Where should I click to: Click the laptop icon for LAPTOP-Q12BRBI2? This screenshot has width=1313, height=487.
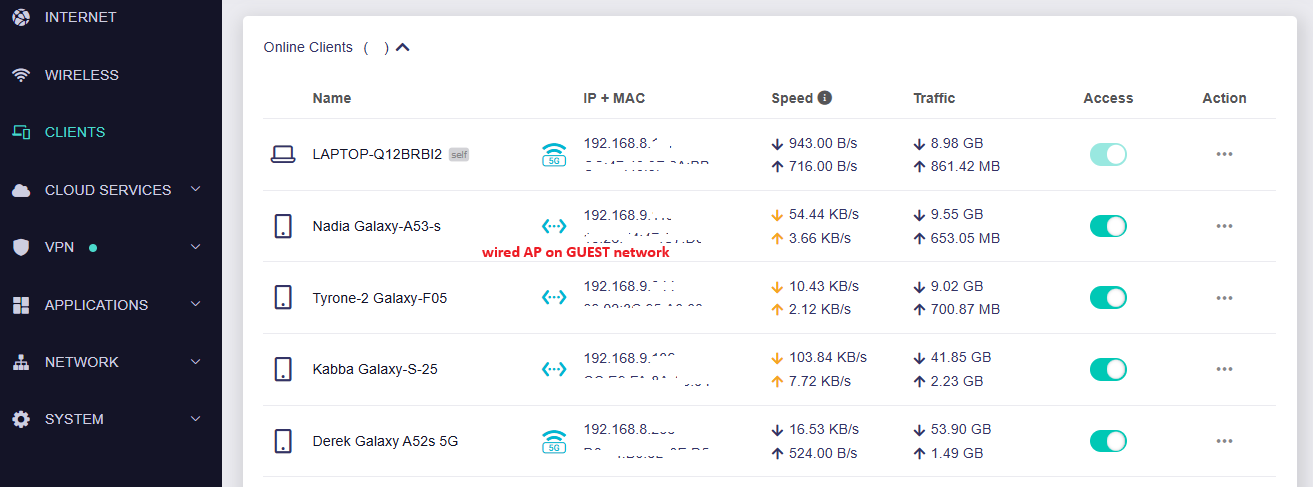click(283, 154)
